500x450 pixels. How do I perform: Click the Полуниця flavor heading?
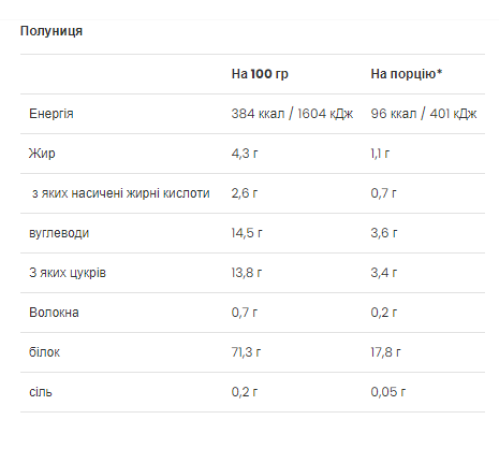click(x=51, y=31)
